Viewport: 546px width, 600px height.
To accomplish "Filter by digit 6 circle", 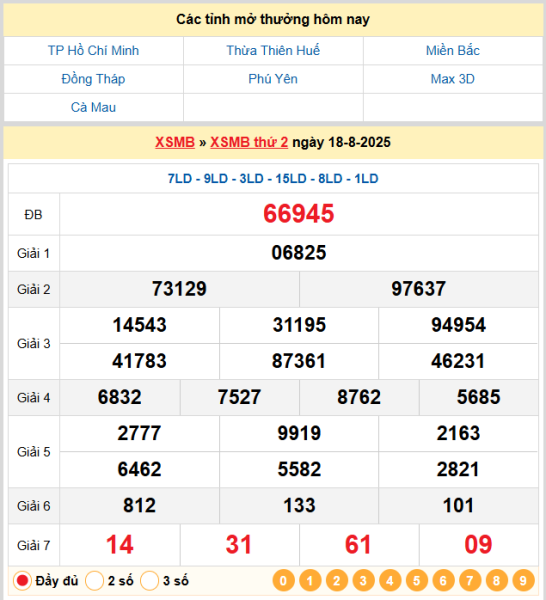I will pyautogui.click(x=443, y=580).
